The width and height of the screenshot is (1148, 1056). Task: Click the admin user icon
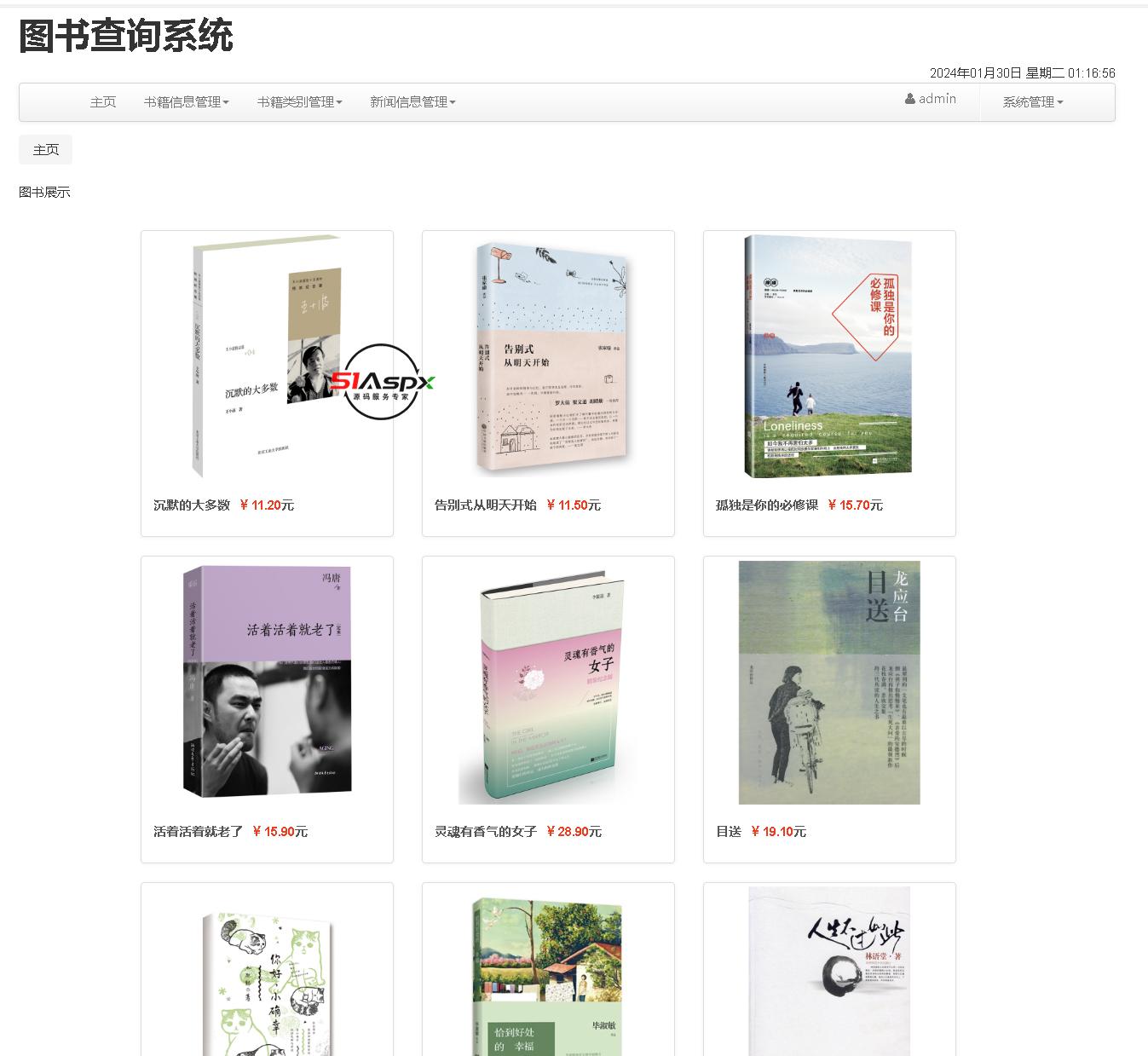coord(910,99)
